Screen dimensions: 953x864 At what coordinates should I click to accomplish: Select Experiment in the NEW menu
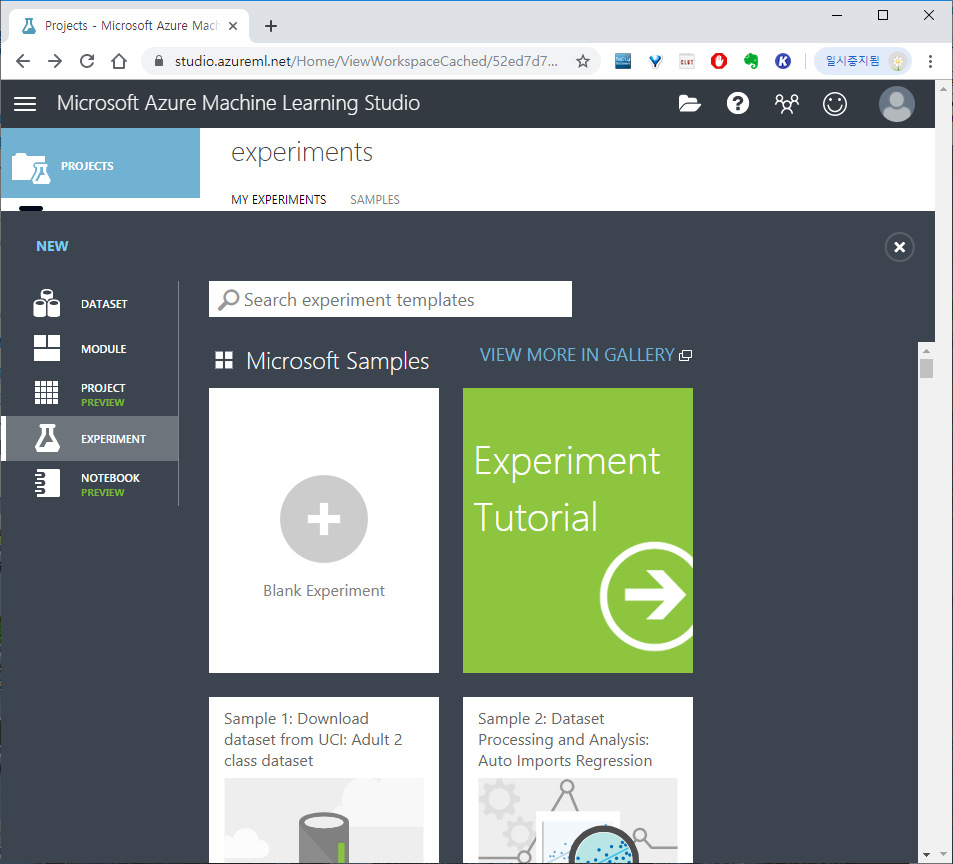point(90,439)
